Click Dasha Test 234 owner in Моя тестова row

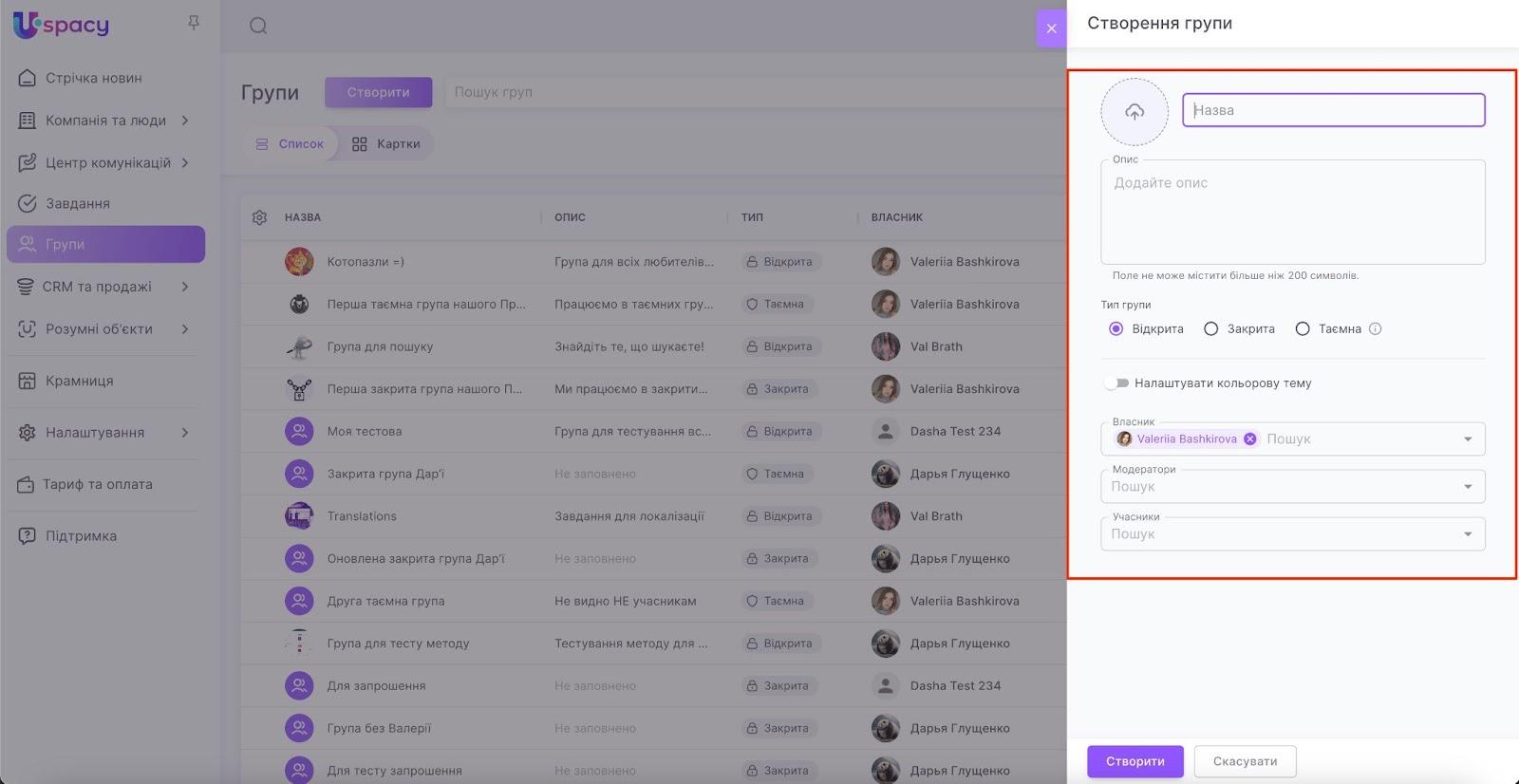tap(956, 432)
